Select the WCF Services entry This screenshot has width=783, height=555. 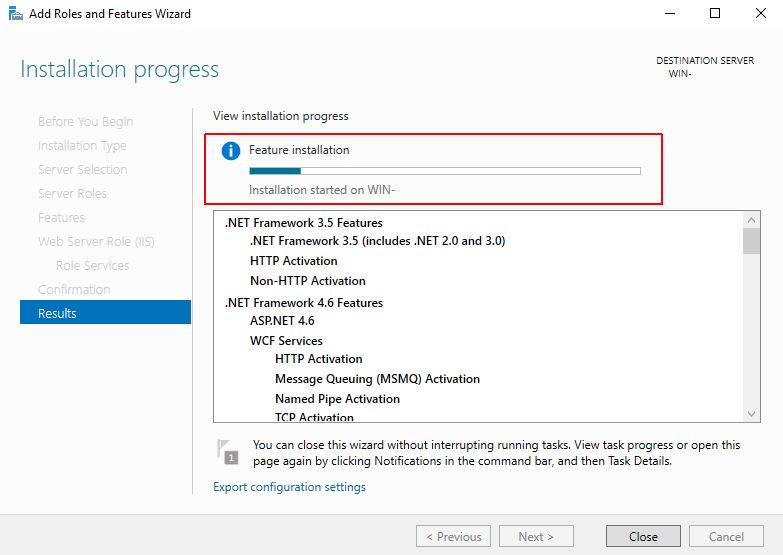click(x=286, y=341)
